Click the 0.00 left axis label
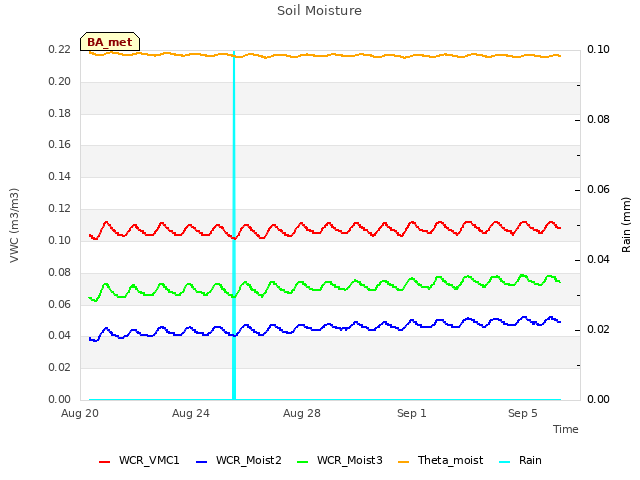 (x=60, y=399)
